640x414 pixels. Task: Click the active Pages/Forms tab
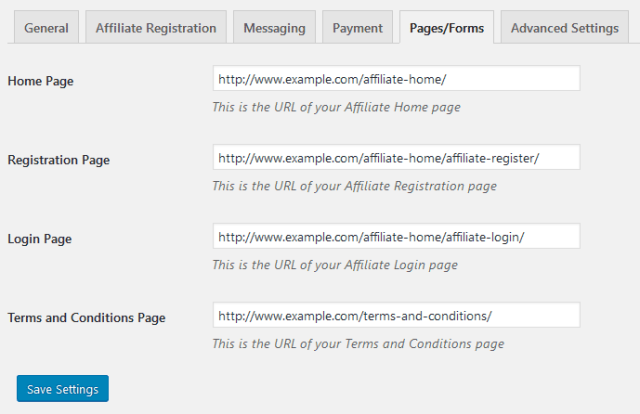(446, 28)
